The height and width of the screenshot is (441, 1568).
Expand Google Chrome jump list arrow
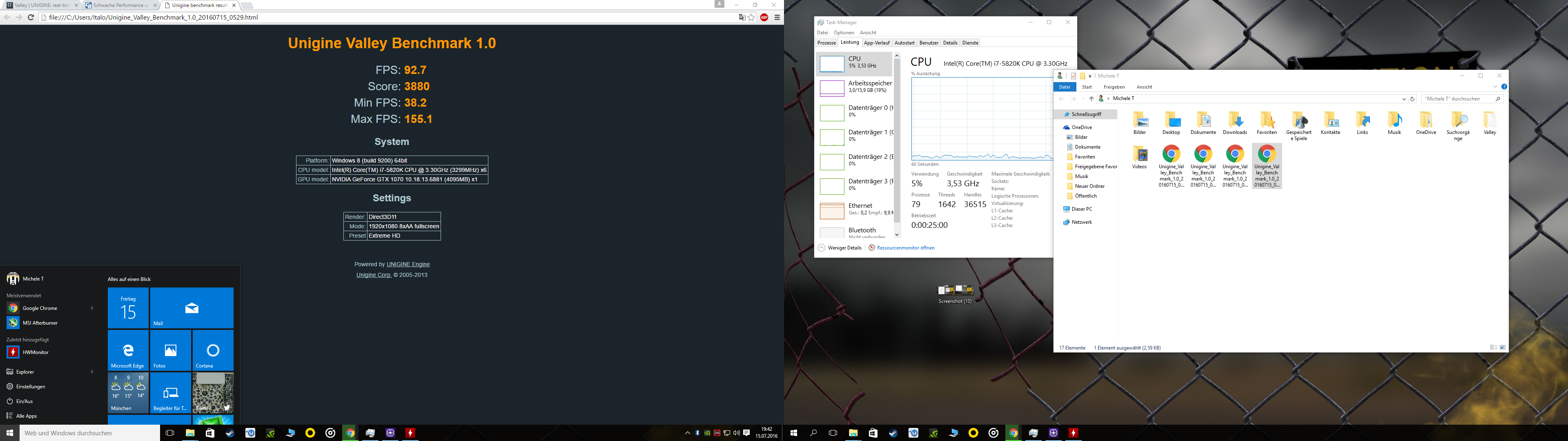tap(92, 308)
